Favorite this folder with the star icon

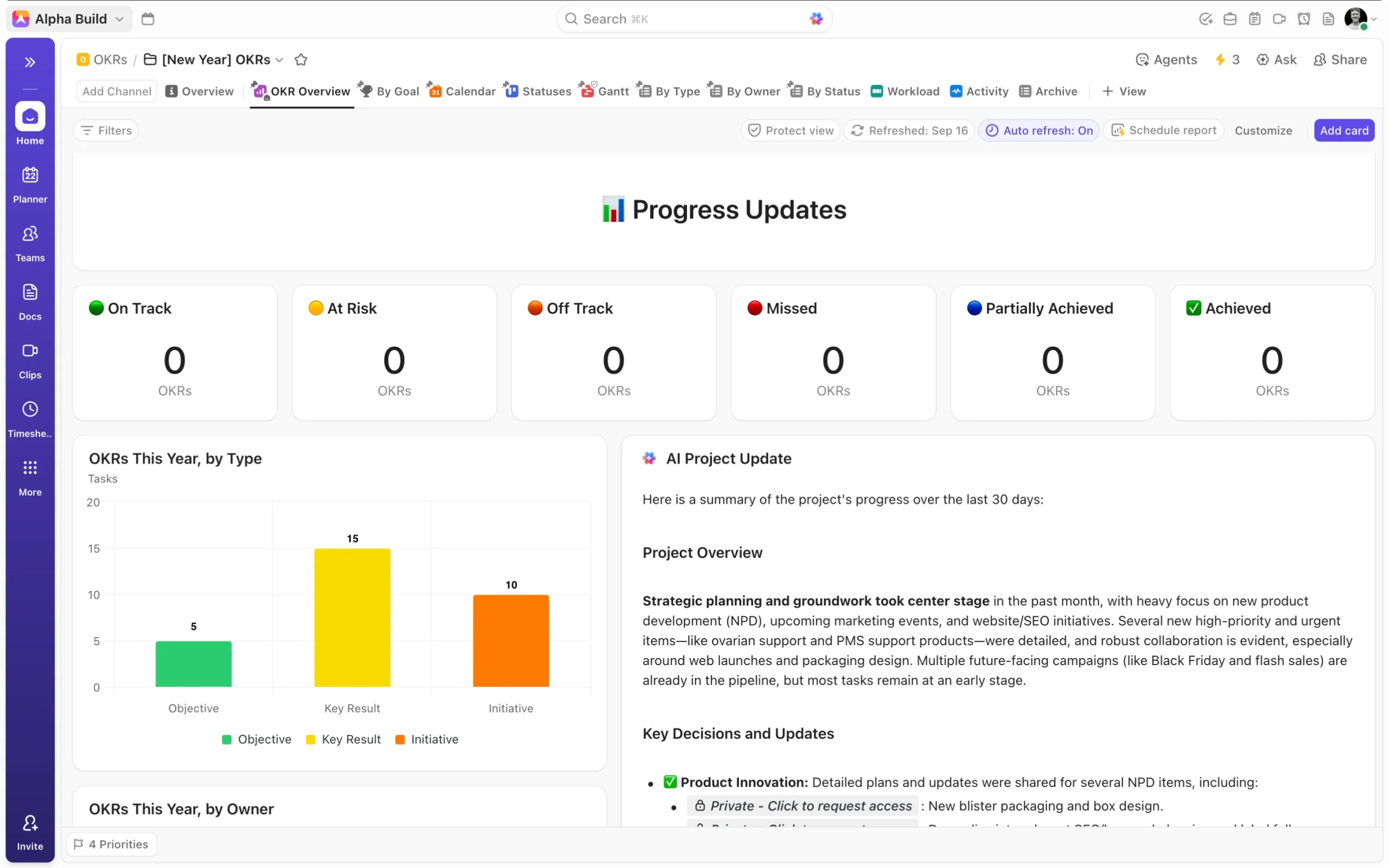click(x=301, y=60)
